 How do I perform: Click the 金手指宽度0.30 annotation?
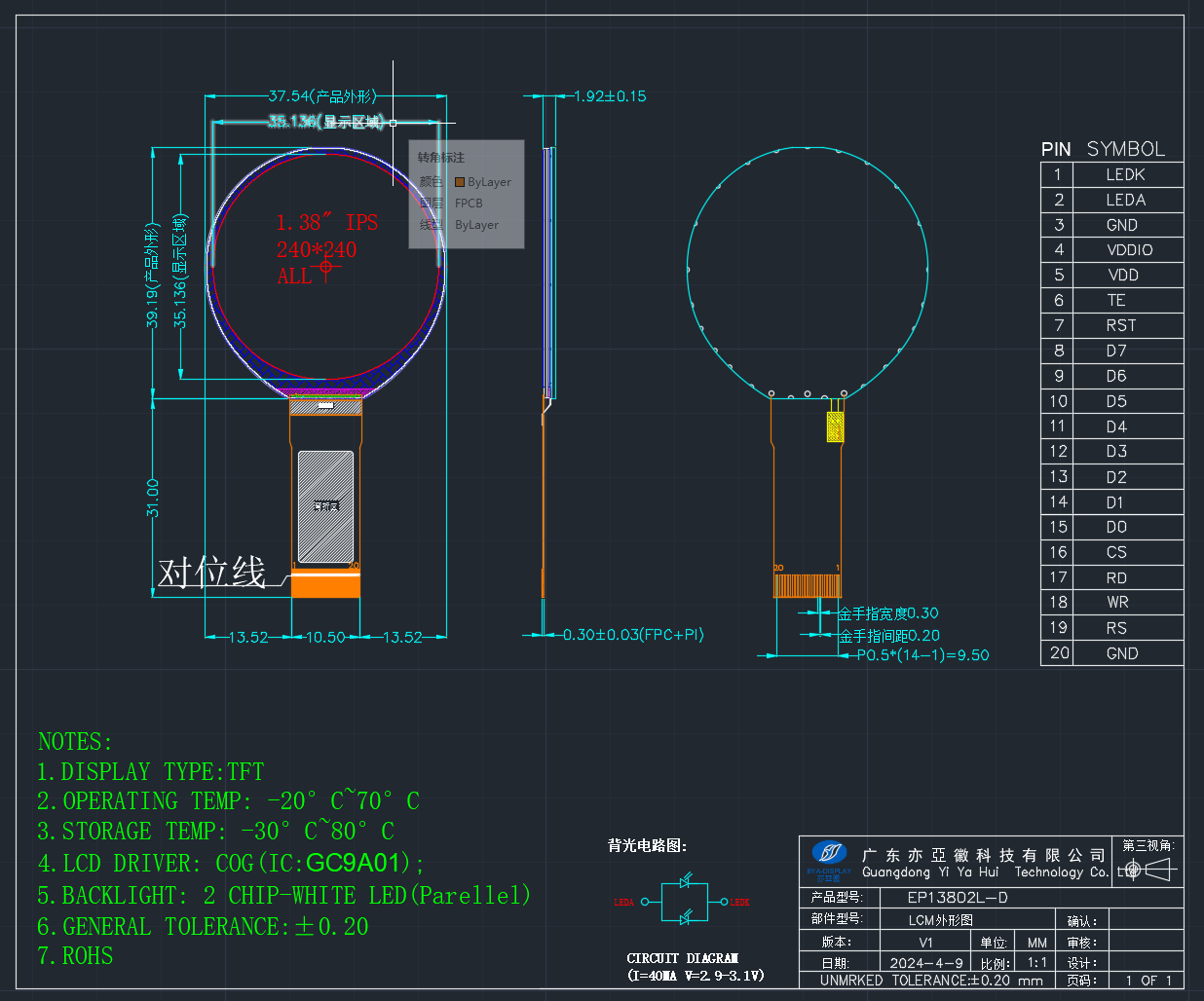coord(888,613)
